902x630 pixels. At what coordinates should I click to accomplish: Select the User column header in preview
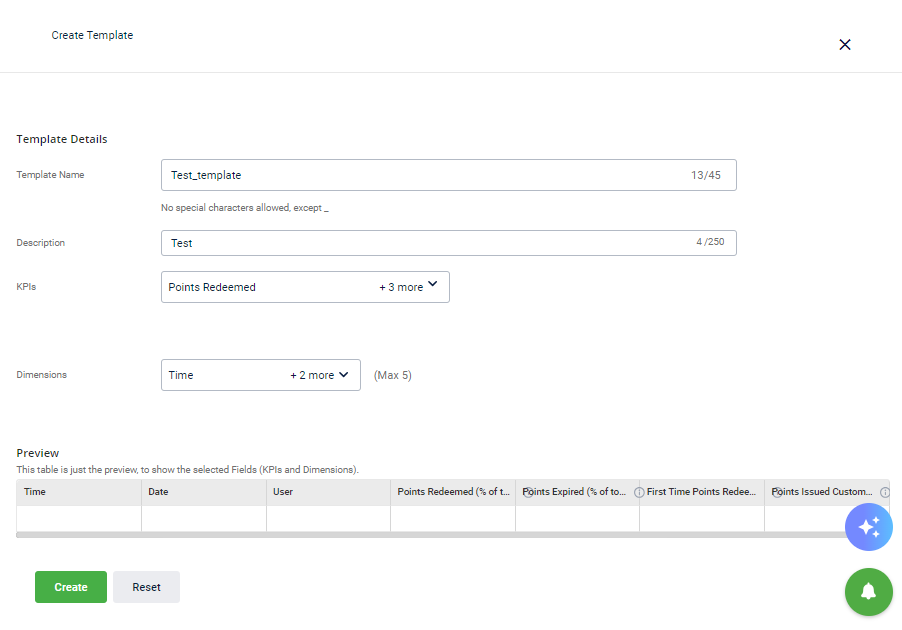click(328, 492)
